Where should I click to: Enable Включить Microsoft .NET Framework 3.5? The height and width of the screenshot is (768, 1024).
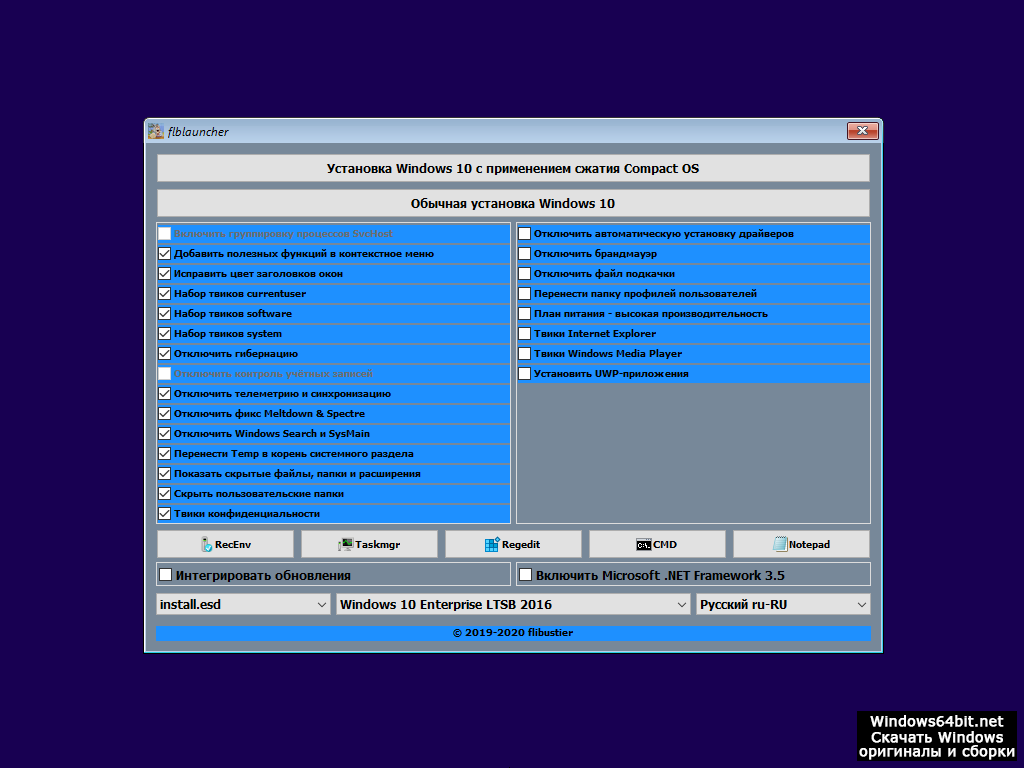(x=525, y=575)
